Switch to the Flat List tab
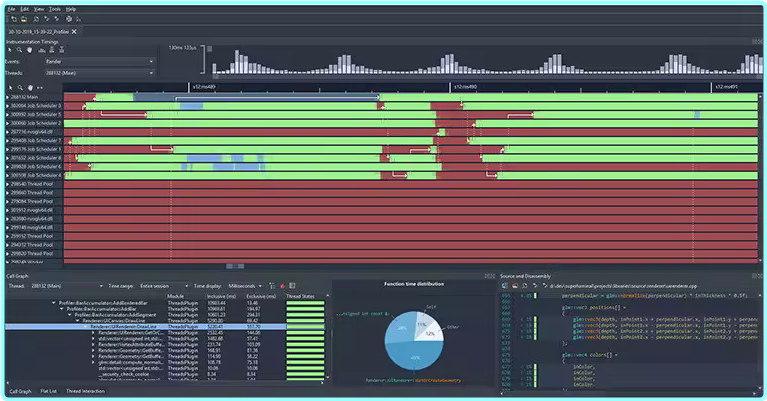This screenshot has height=401, width=767. pyautogui.click(x=48, y=391)
